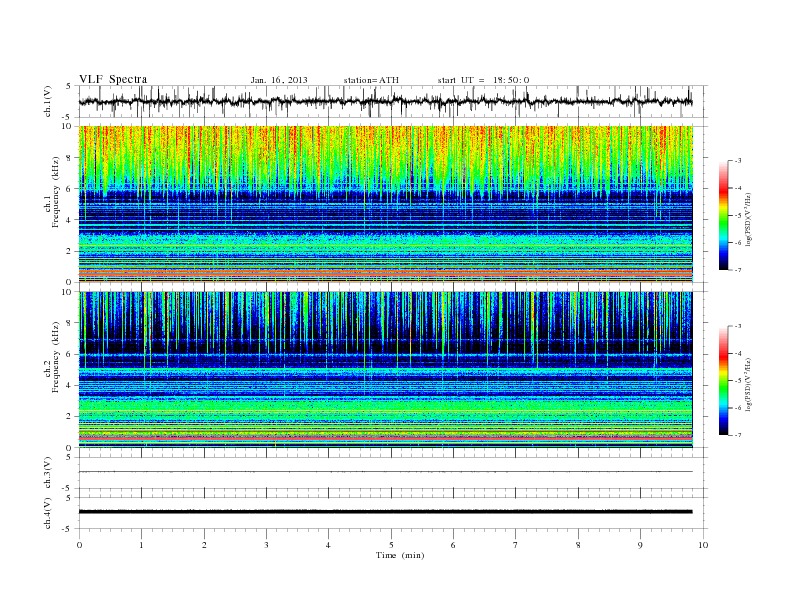
Task: Click time axis tick label '1'
Action: click(x=141, y=545)
